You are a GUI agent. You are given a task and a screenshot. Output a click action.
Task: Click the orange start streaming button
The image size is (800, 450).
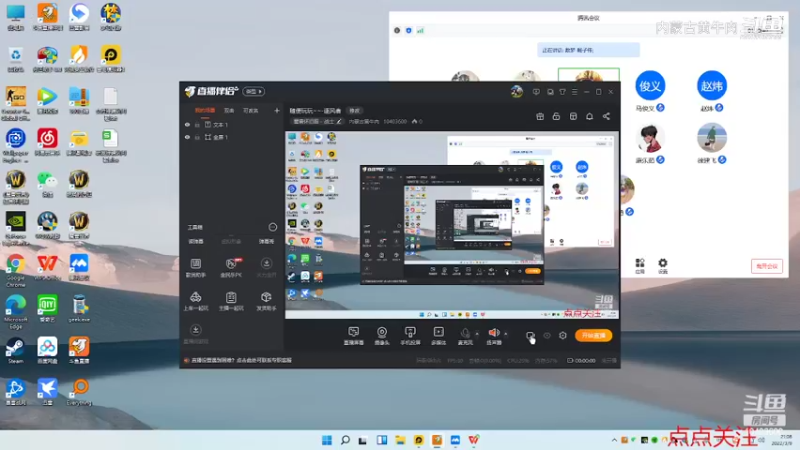(x=593, y=335)
